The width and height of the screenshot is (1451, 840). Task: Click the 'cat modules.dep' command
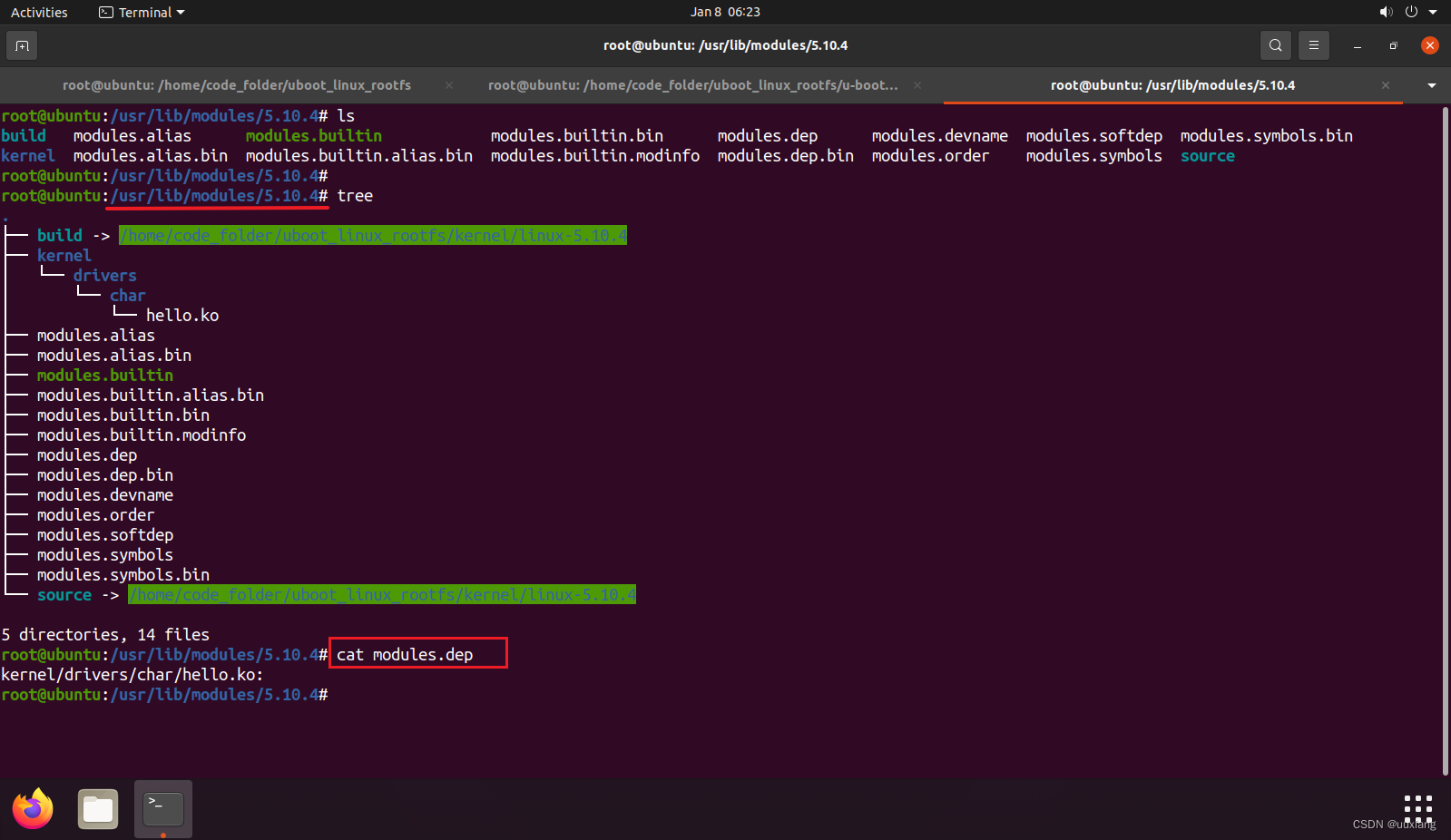405,655
